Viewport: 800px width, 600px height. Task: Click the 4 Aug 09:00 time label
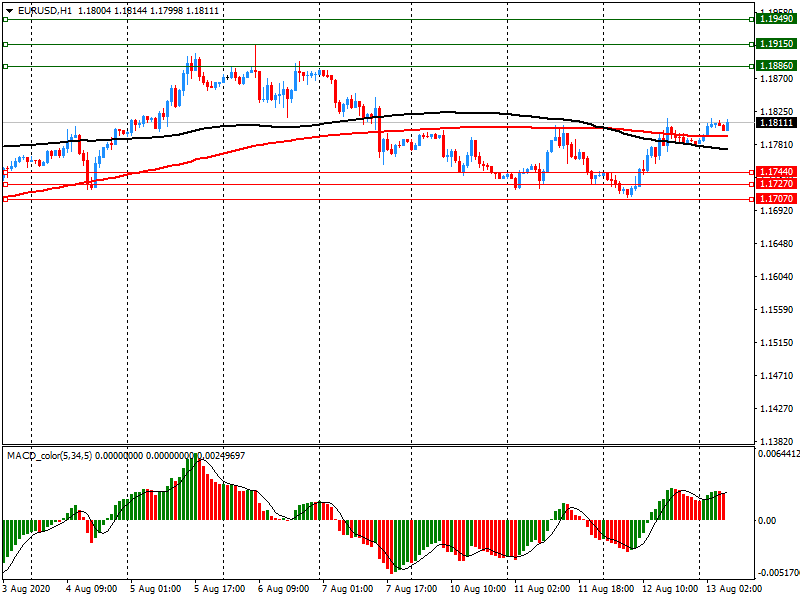91,589
